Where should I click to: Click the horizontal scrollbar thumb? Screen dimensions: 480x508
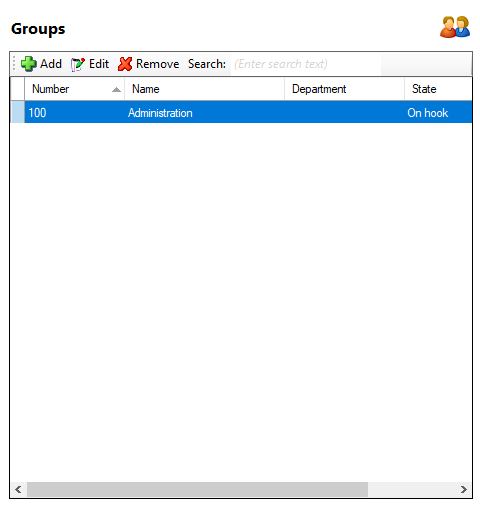point(197,489)
